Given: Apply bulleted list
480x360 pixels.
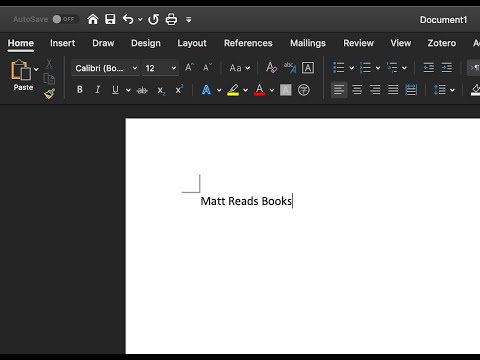Looking at the screenshot, I should (x=339, y=68).
